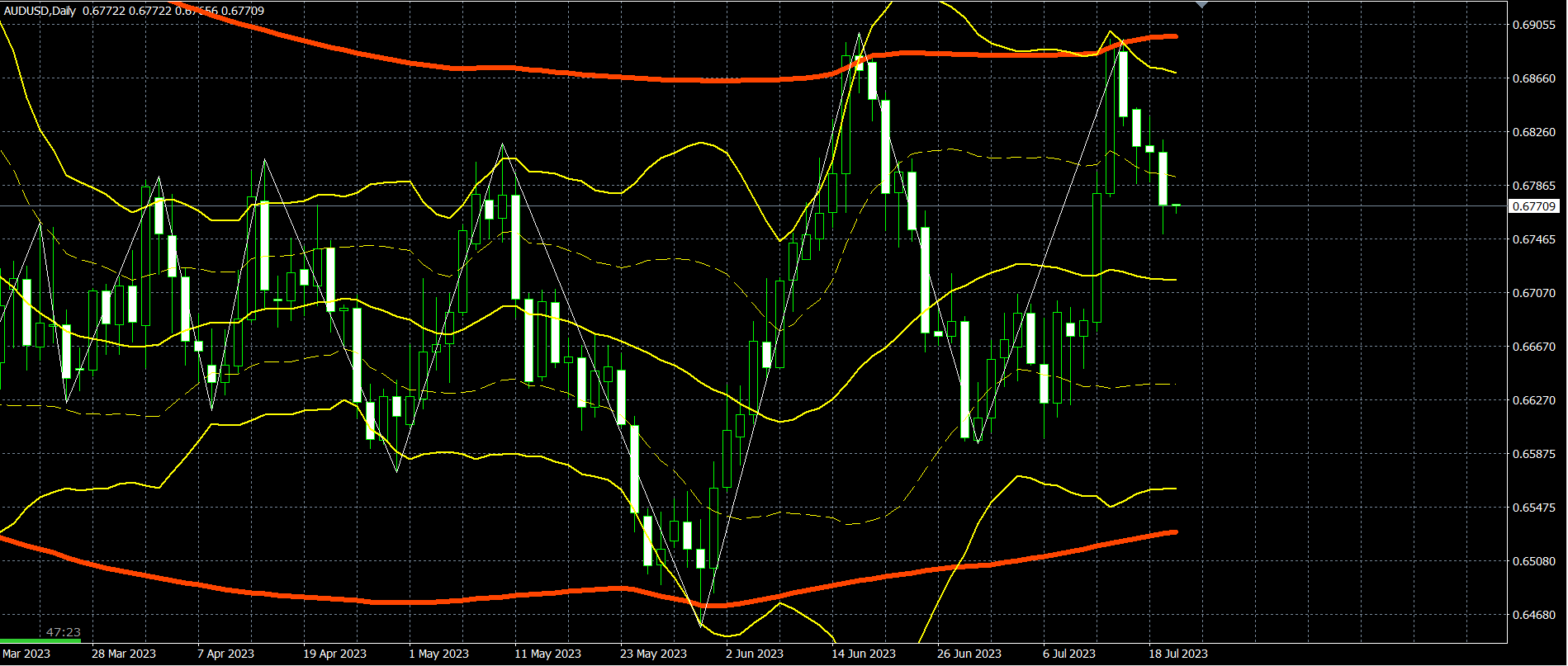Select the 7 Apr 2023 date label
1568x666 pixels.
pyautogui.click(x=226, y=654)
